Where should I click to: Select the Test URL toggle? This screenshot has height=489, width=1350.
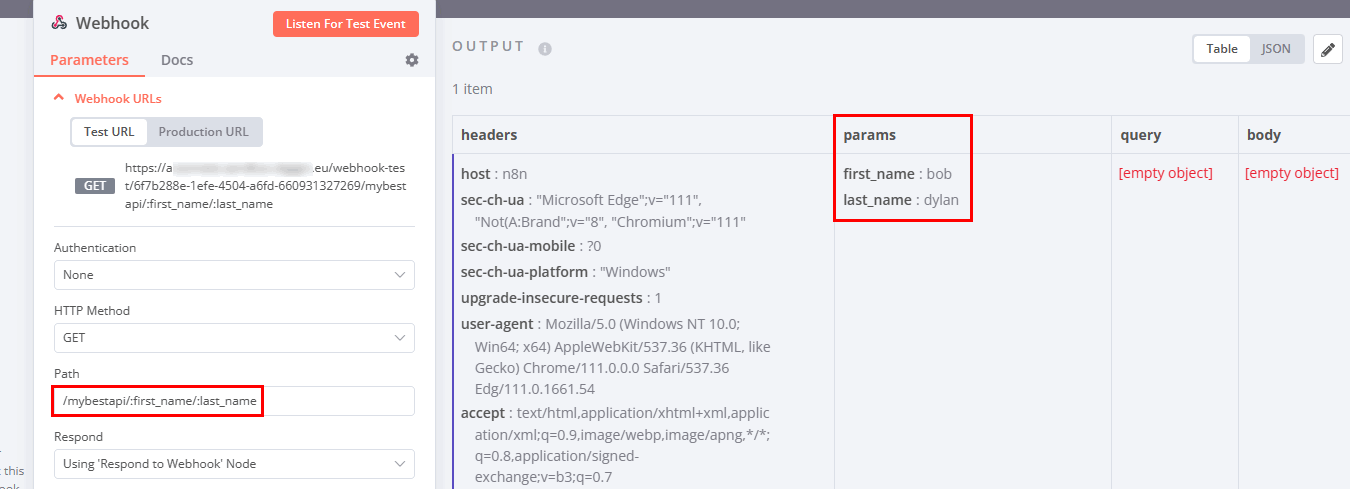[109, 132]
